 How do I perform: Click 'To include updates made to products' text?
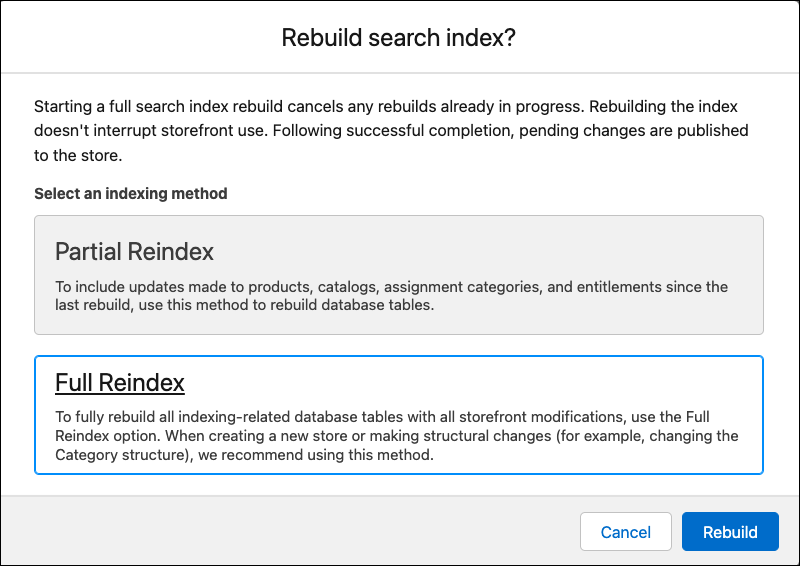pos(182,287)
